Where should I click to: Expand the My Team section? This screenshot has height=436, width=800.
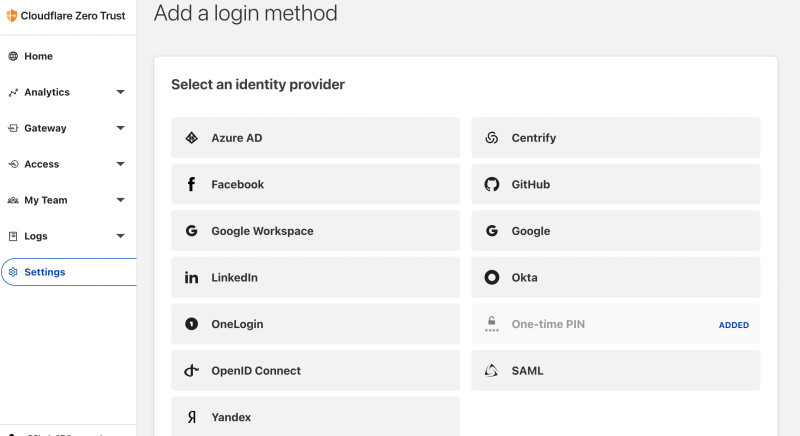(x=120, y=200)
